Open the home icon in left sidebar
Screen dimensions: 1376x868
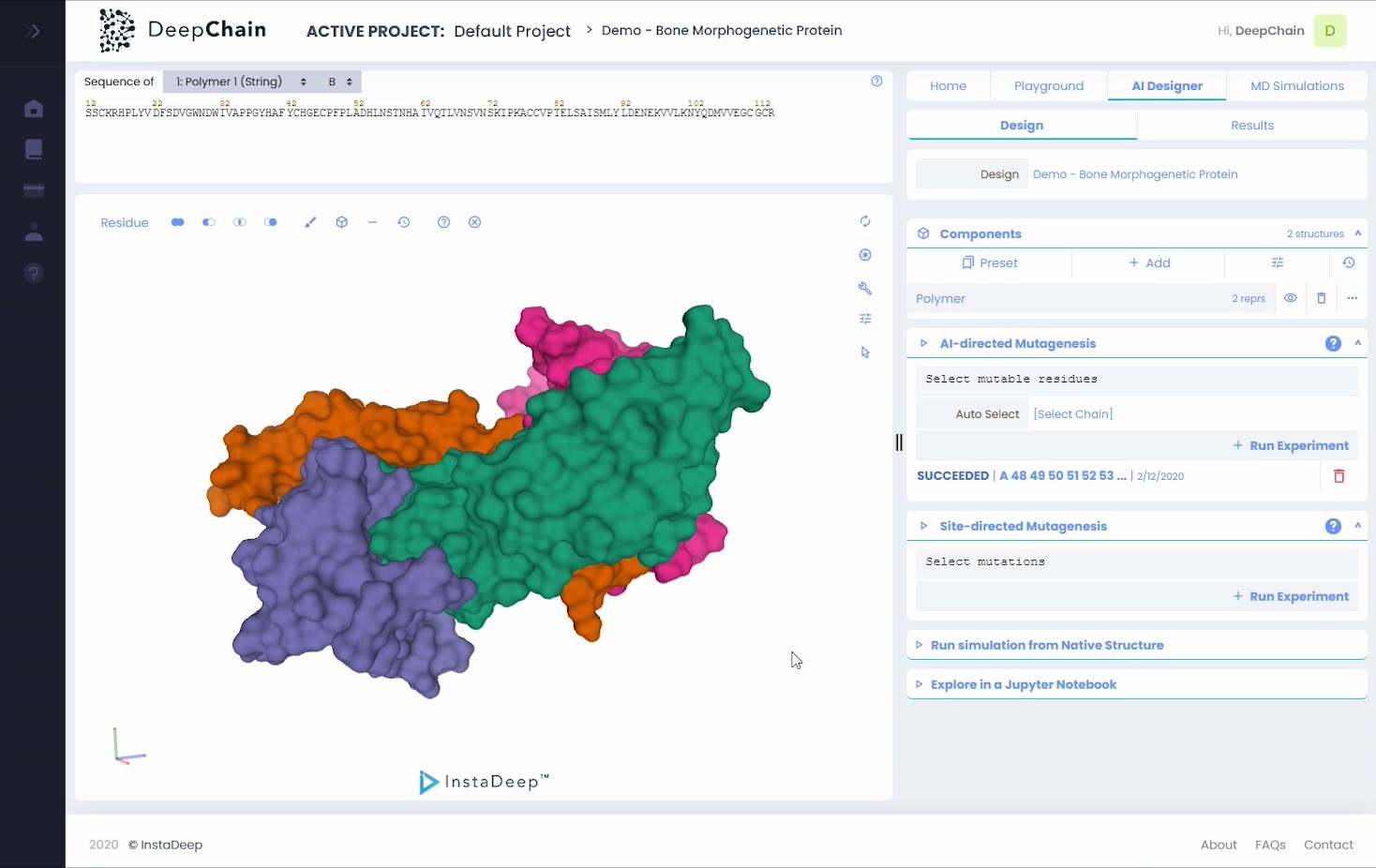click(34, 109)
